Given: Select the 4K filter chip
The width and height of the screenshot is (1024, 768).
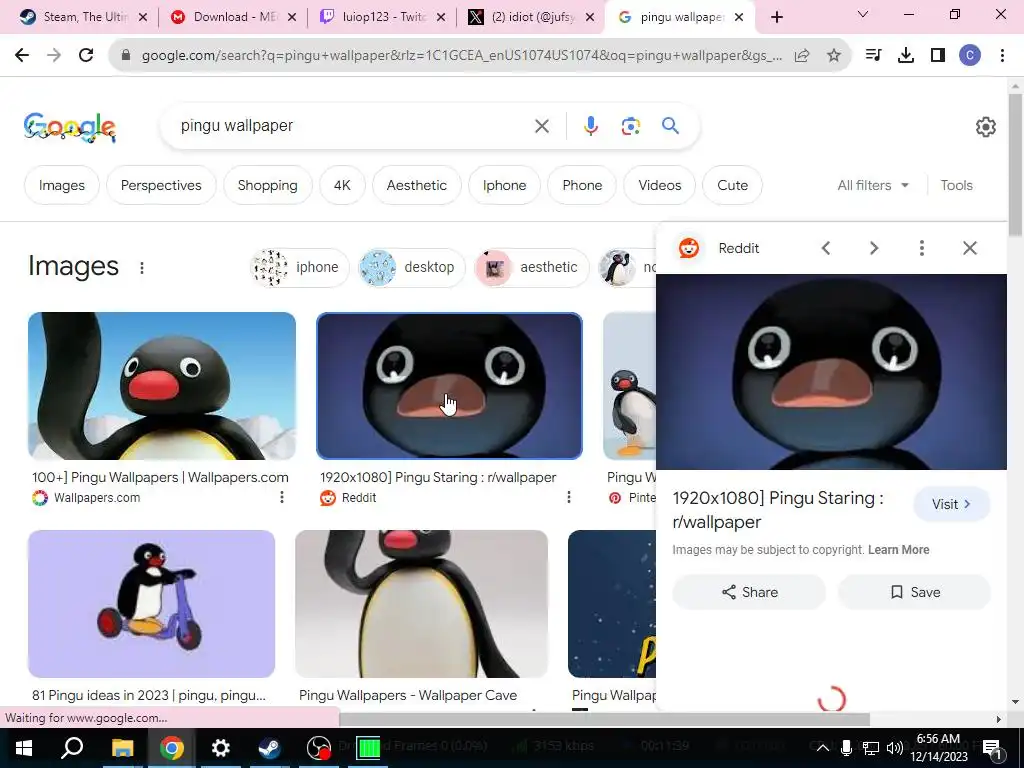Looking at the screenshot, I should (x=342, y=185).
